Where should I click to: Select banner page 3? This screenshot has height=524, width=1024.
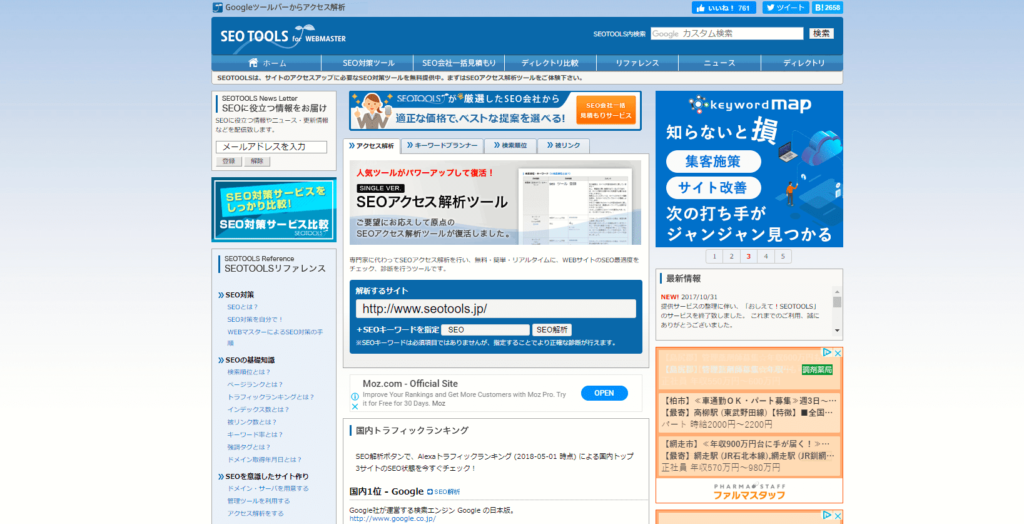coord(748,257)
